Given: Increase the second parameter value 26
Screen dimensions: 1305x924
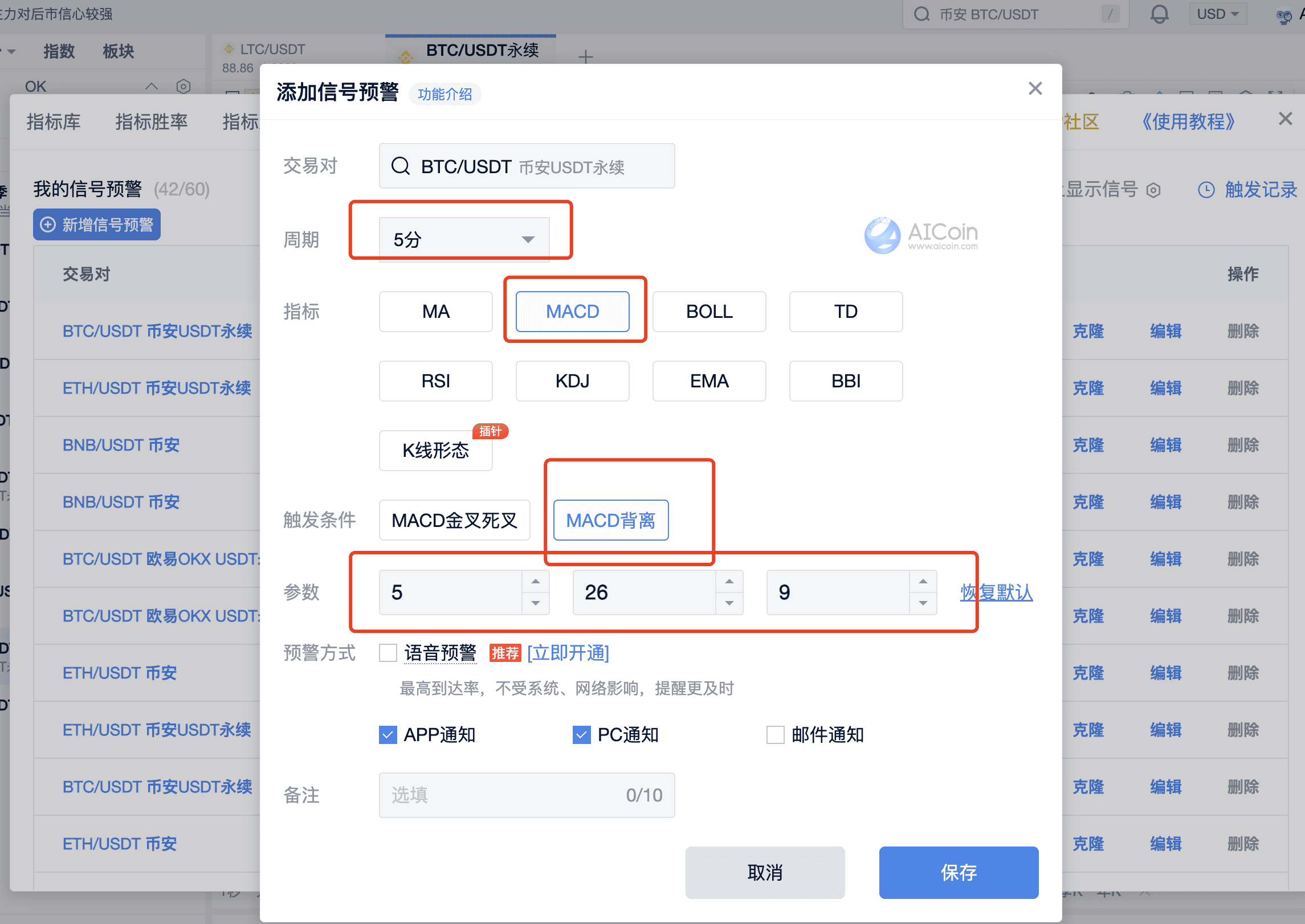Looking at the screenshot, I should [x=729, y=582].
